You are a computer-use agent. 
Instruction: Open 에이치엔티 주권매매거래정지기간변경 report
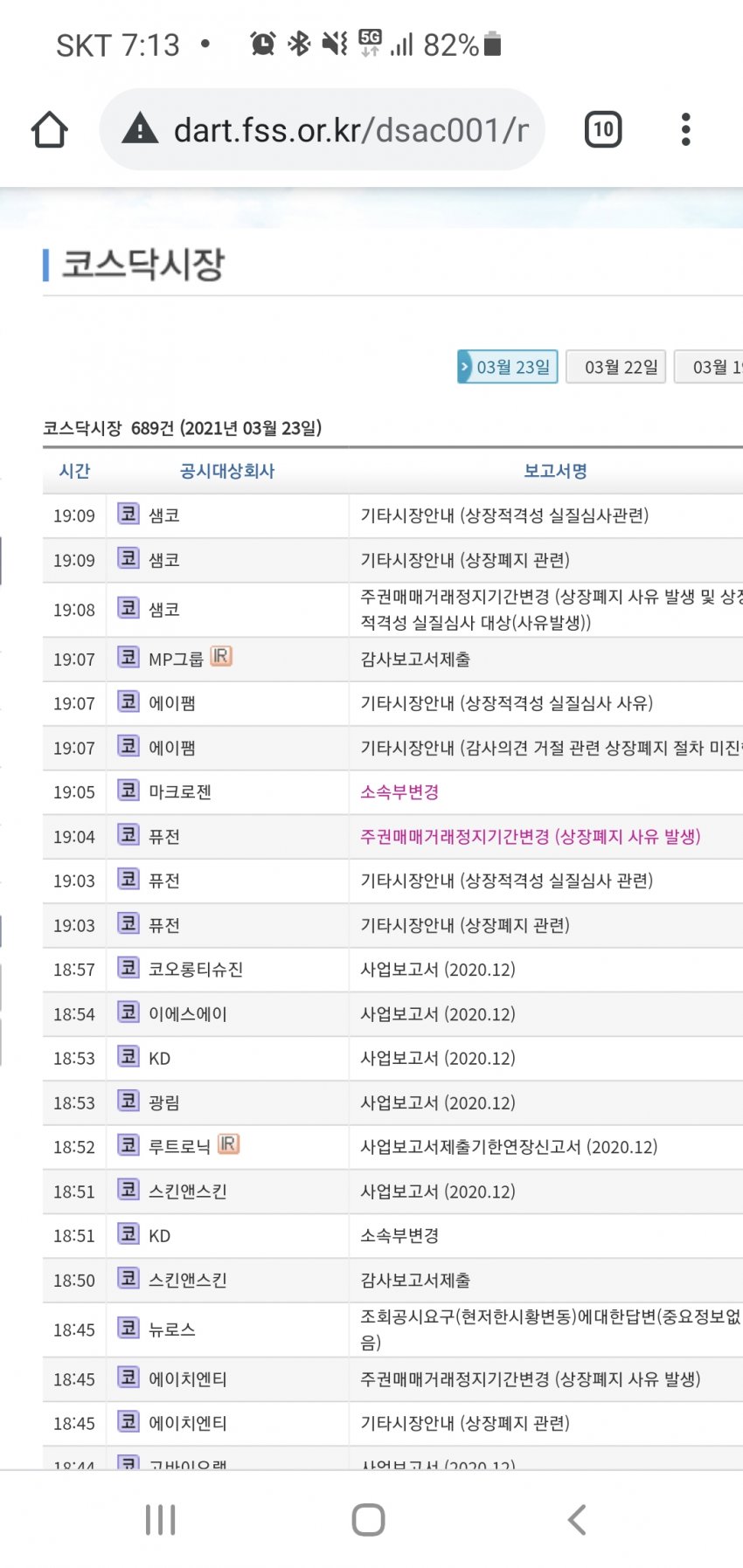point(531,1379)
